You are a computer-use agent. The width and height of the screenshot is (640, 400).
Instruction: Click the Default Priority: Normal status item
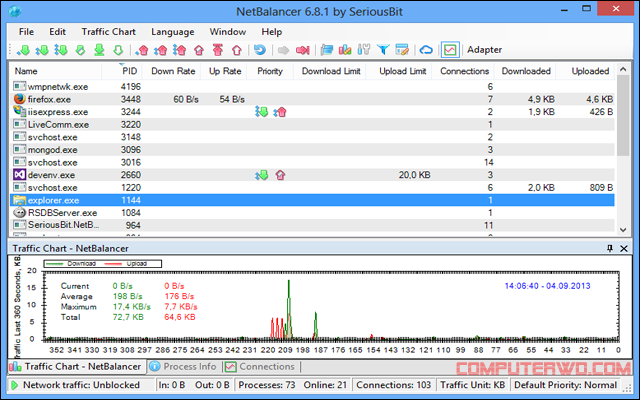point(565,385)
